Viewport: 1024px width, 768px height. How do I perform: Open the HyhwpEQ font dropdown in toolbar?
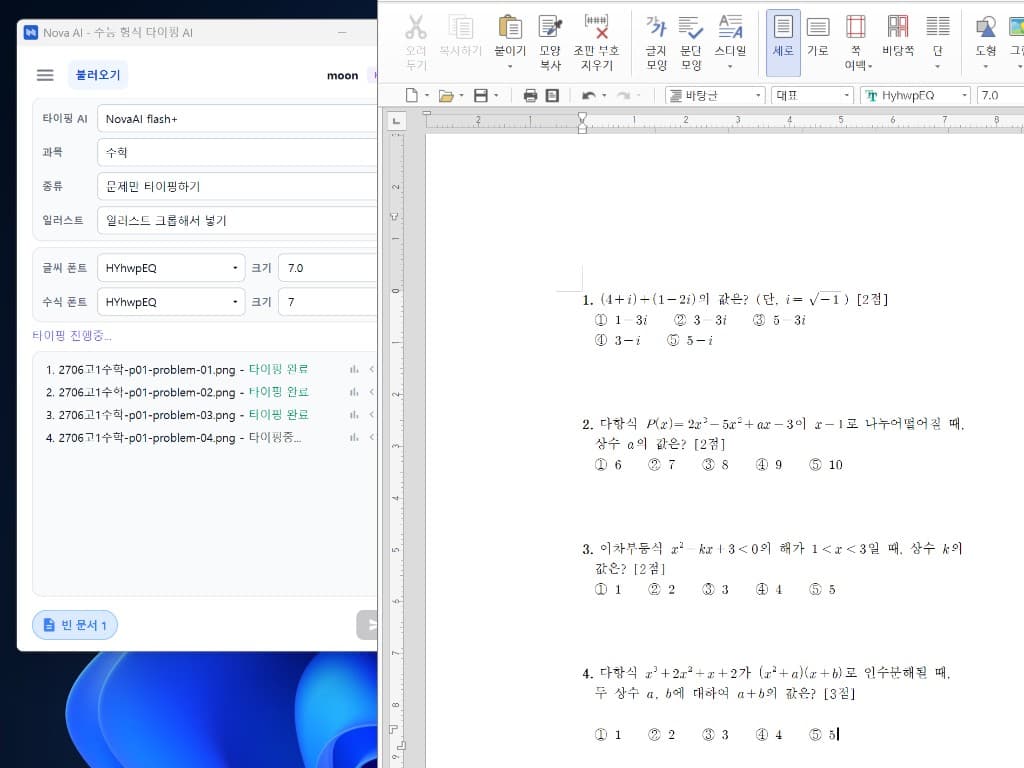tap(915, 95)
